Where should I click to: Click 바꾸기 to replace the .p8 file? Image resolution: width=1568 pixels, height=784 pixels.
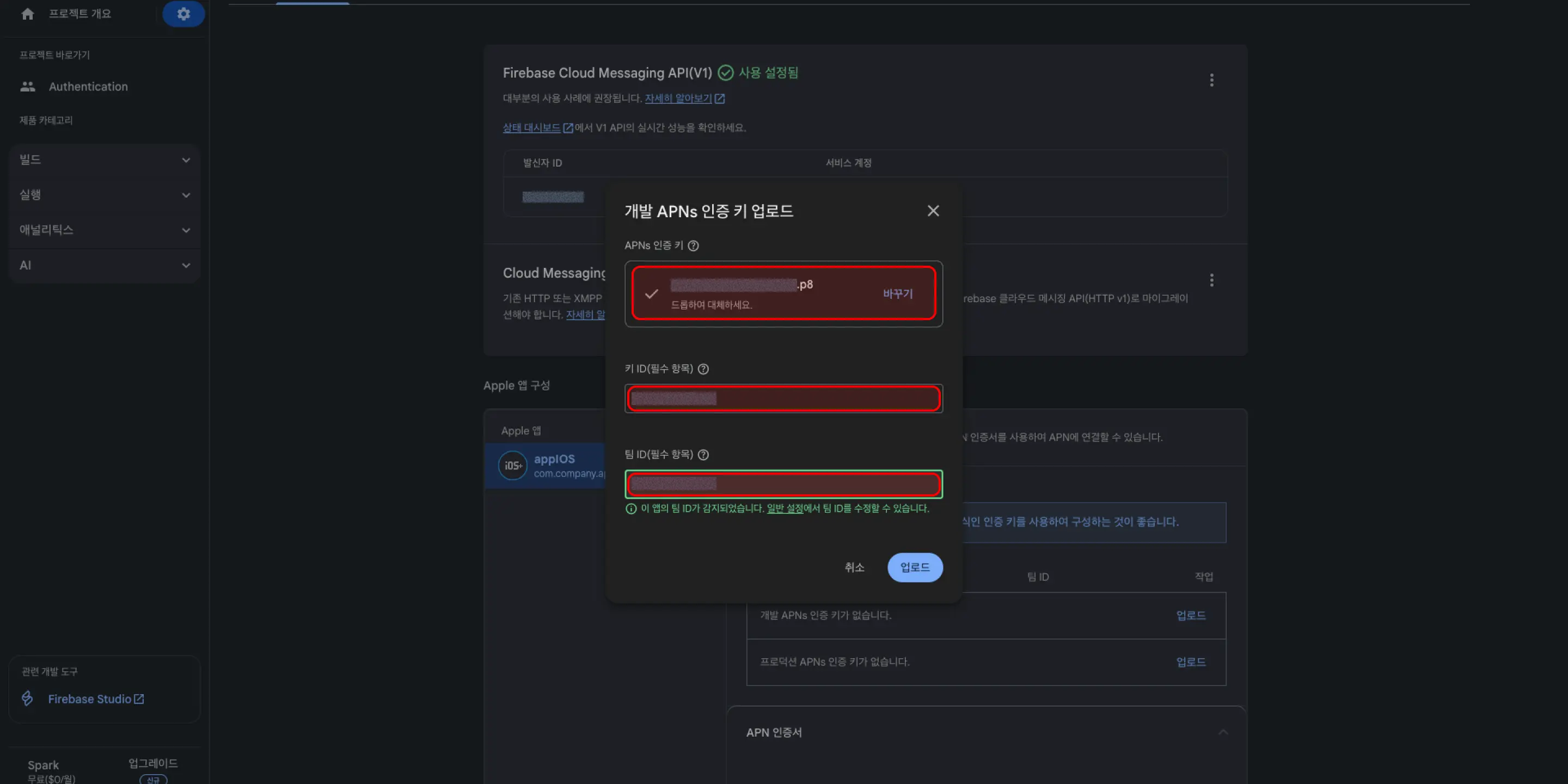point(898,294)
